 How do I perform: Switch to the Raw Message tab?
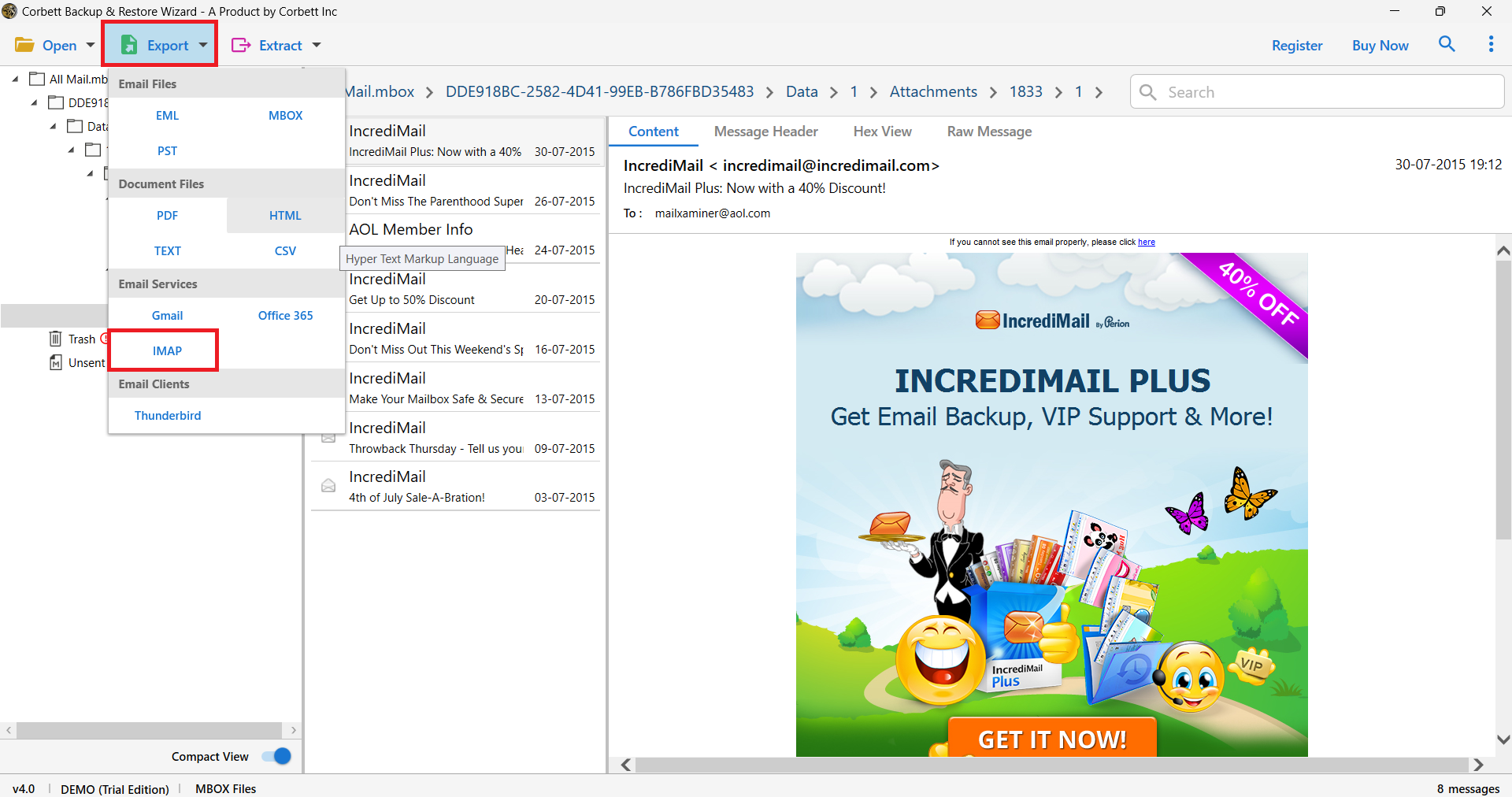[989, 132]
